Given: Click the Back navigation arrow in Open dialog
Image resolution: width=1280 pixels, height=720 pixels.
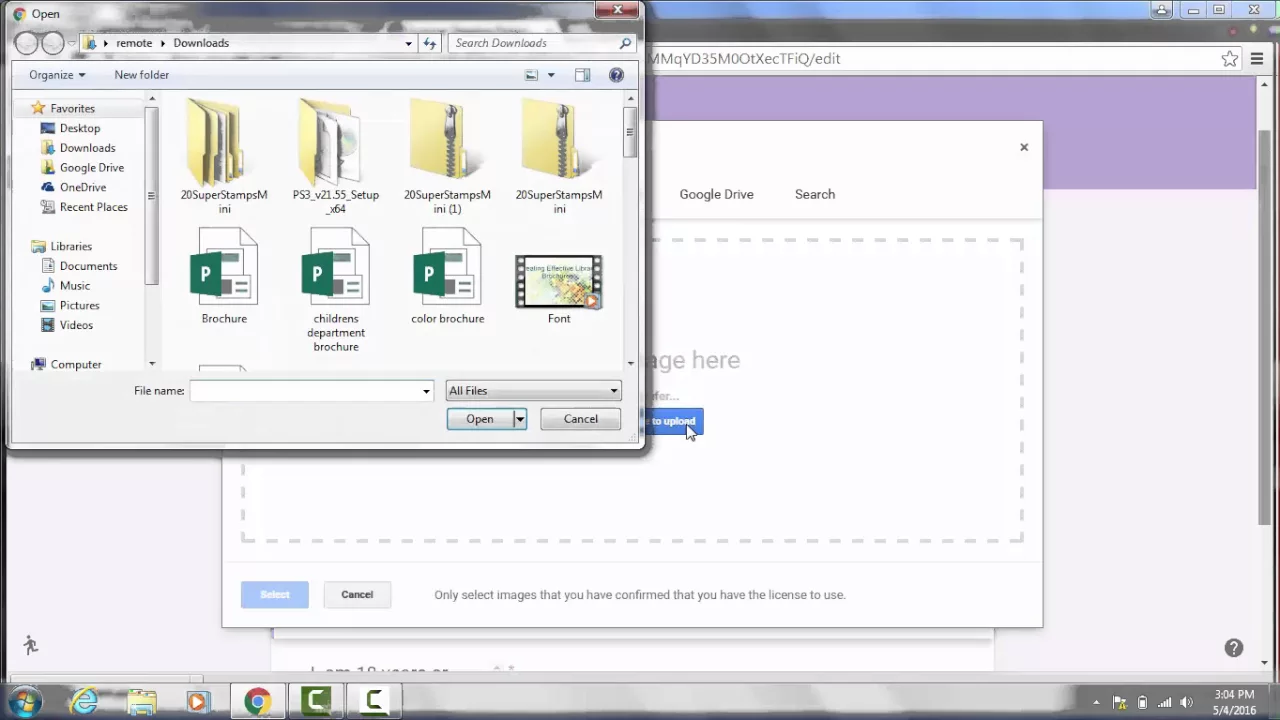Looking at the screenshot, I should [x=26, y=43].
